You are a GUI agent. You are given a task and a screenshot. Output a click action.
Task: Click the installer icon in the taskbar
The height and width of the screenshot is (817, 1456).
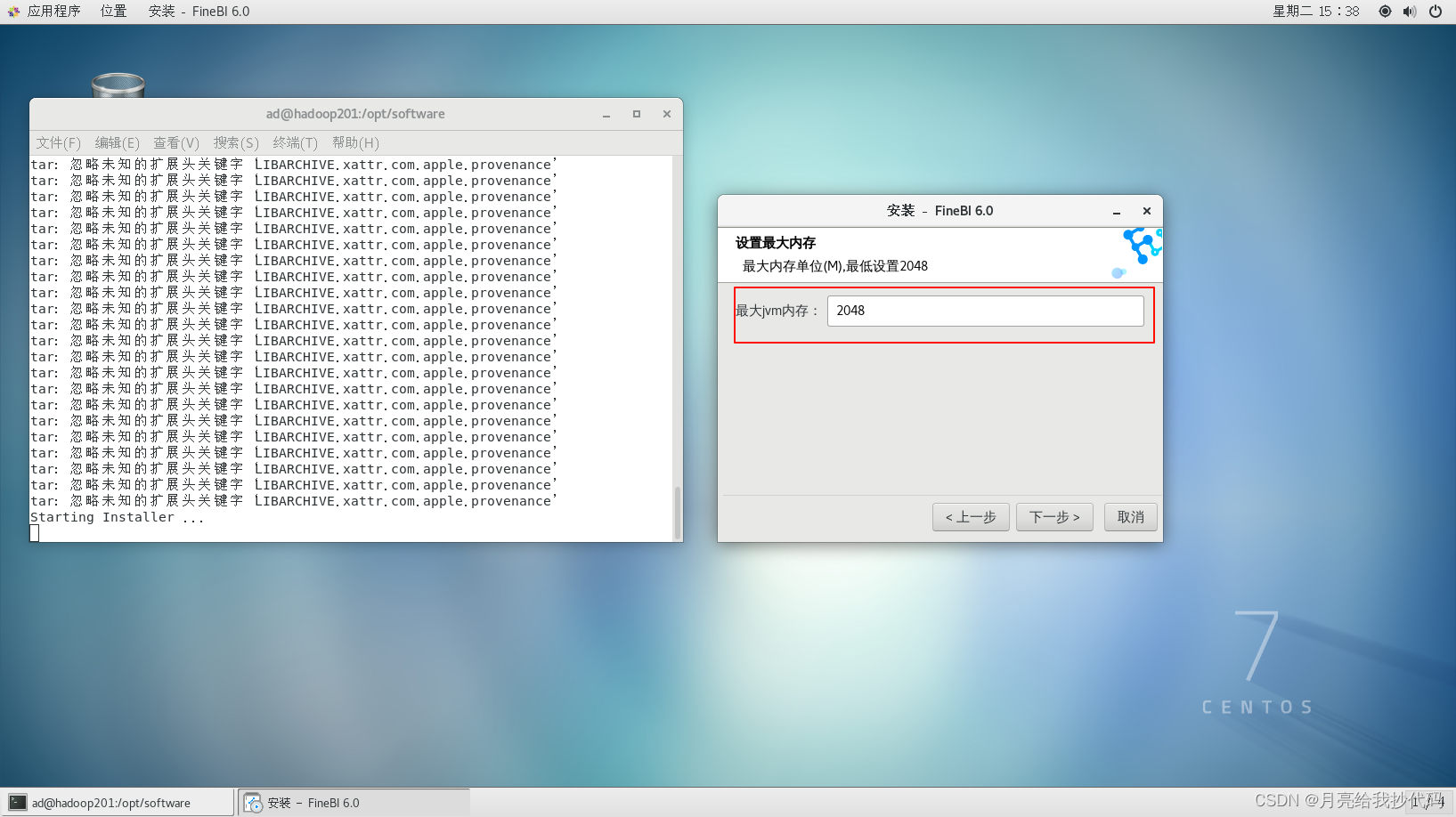254,803
